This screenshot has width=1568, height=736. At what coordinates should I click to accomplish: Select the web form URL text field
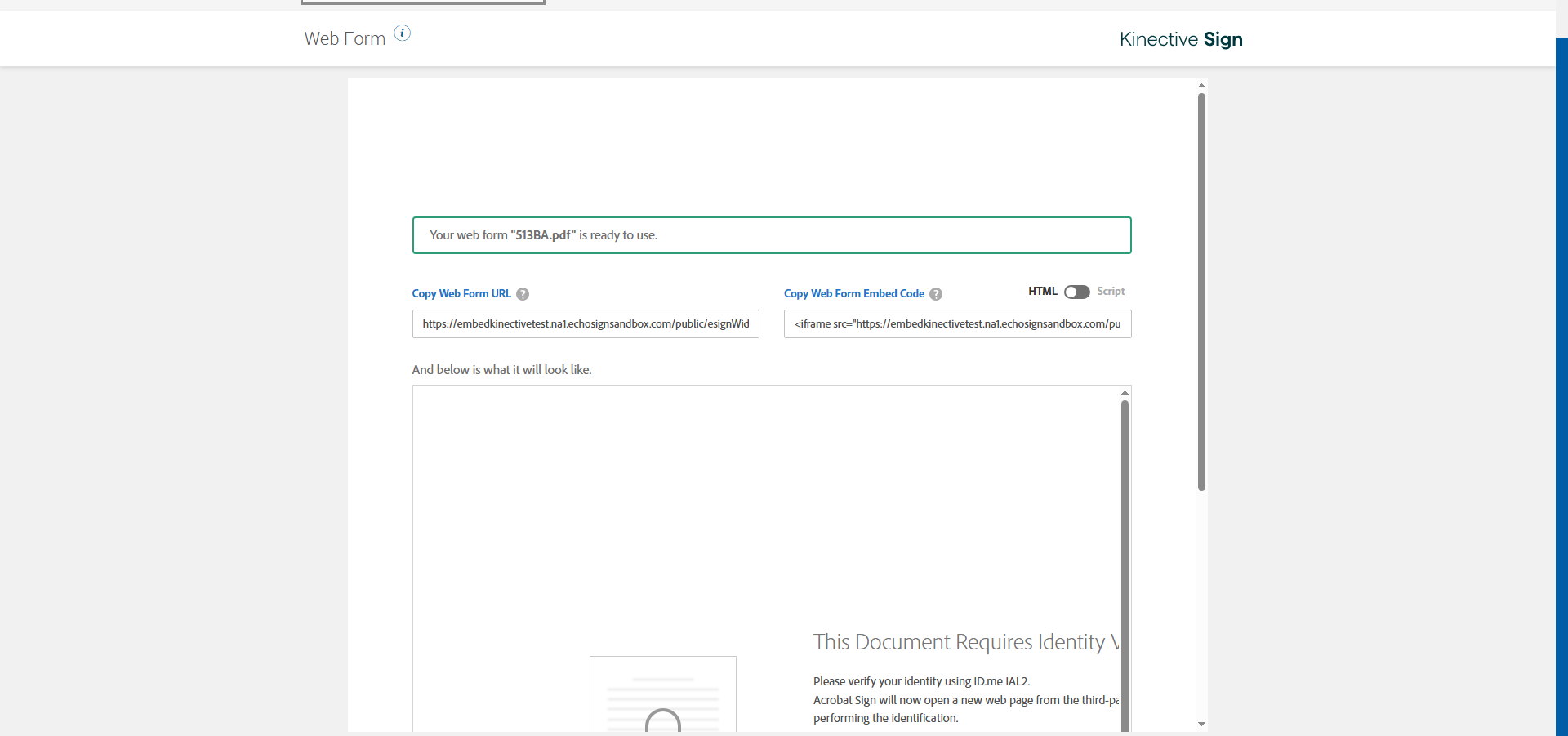pos(586,324)
